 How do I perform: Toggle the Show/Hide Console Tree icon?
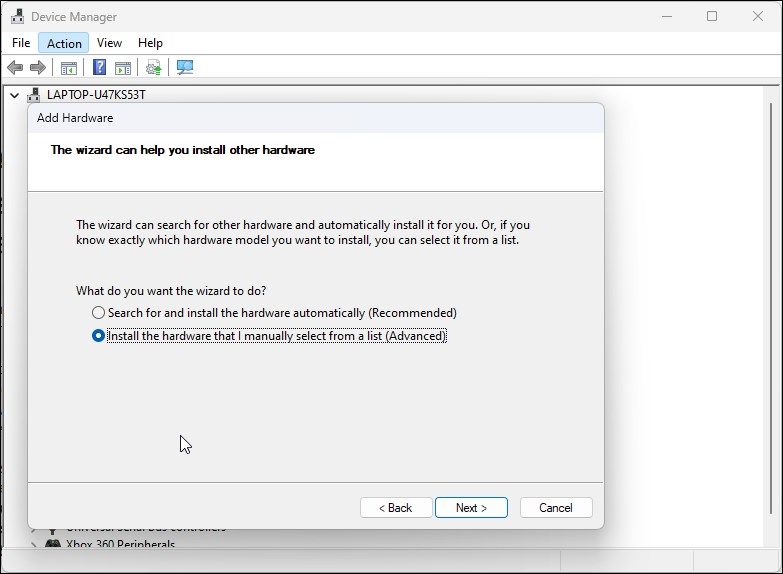(69, 68)
